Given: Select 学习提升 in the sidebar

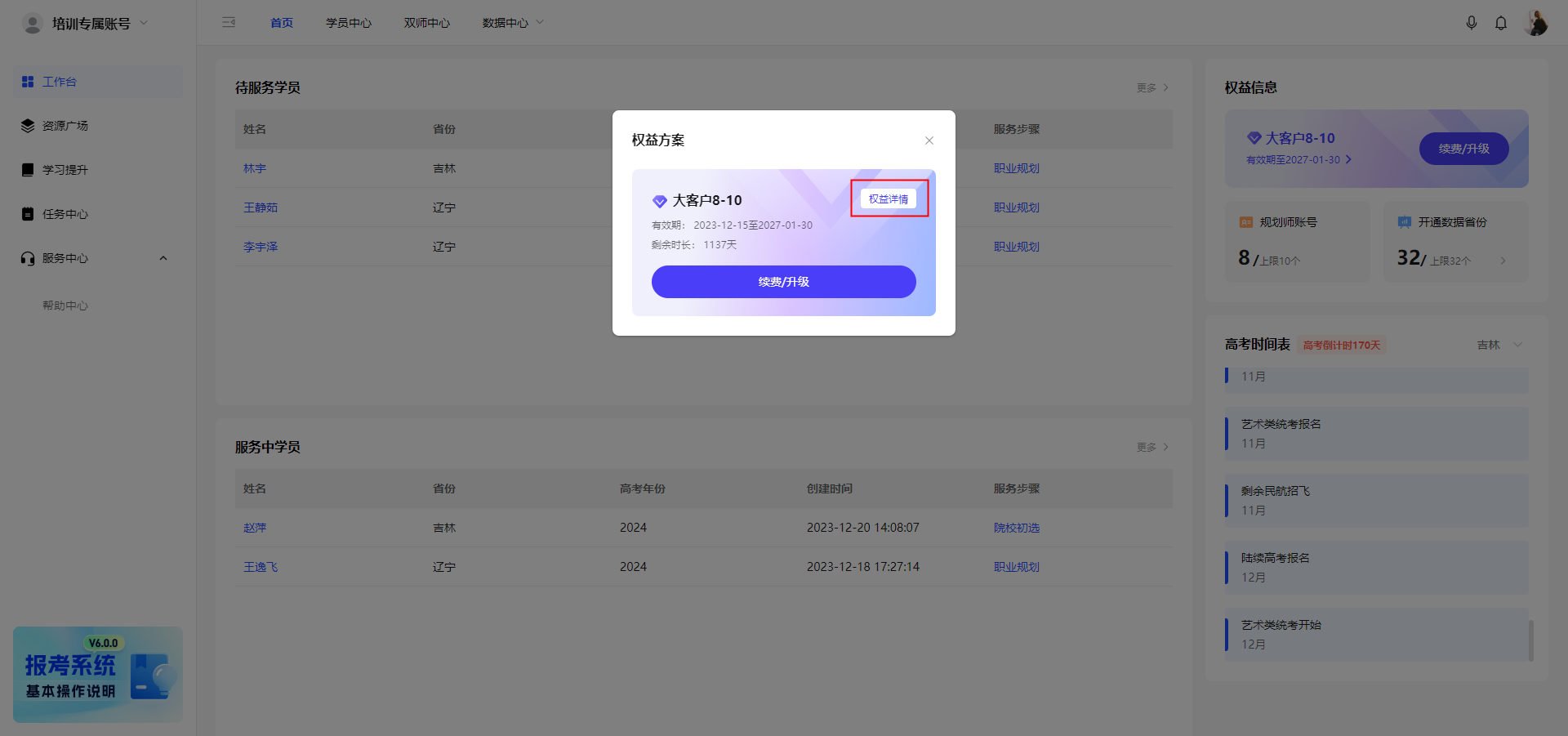Looking at the screenshot, I should coord(65,169).
